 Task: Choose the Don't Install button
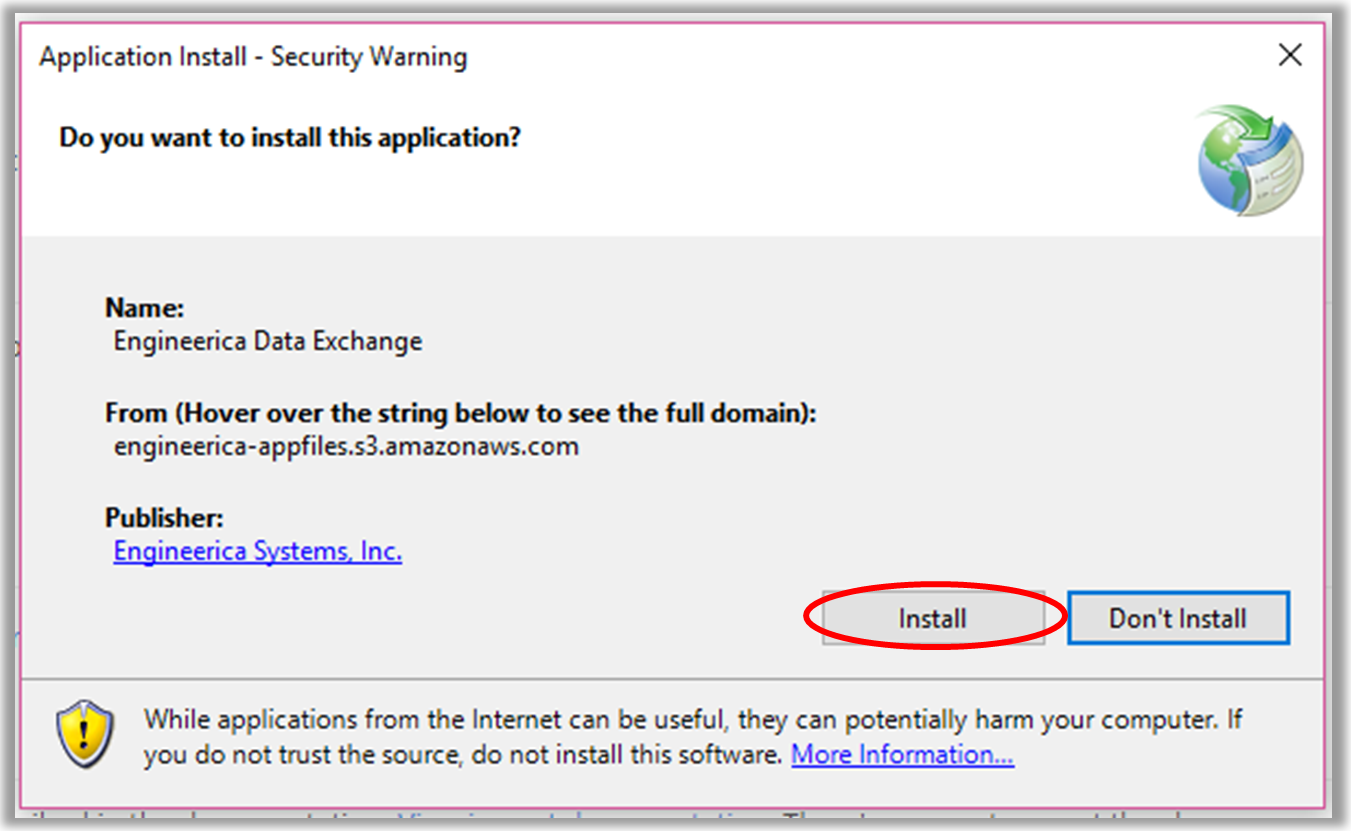click(1178, 618)
